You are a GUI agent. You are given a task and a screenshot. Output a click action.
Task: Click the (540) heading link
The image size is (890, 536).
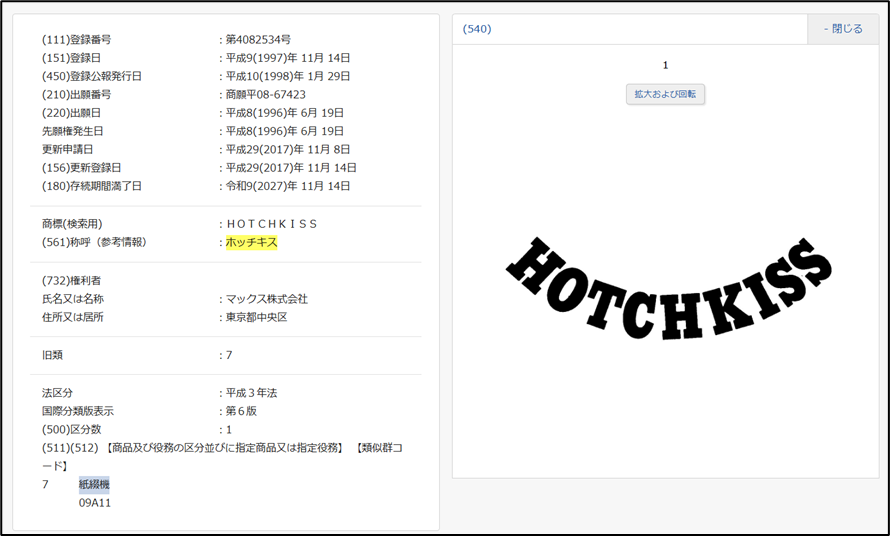pos(477,29)
